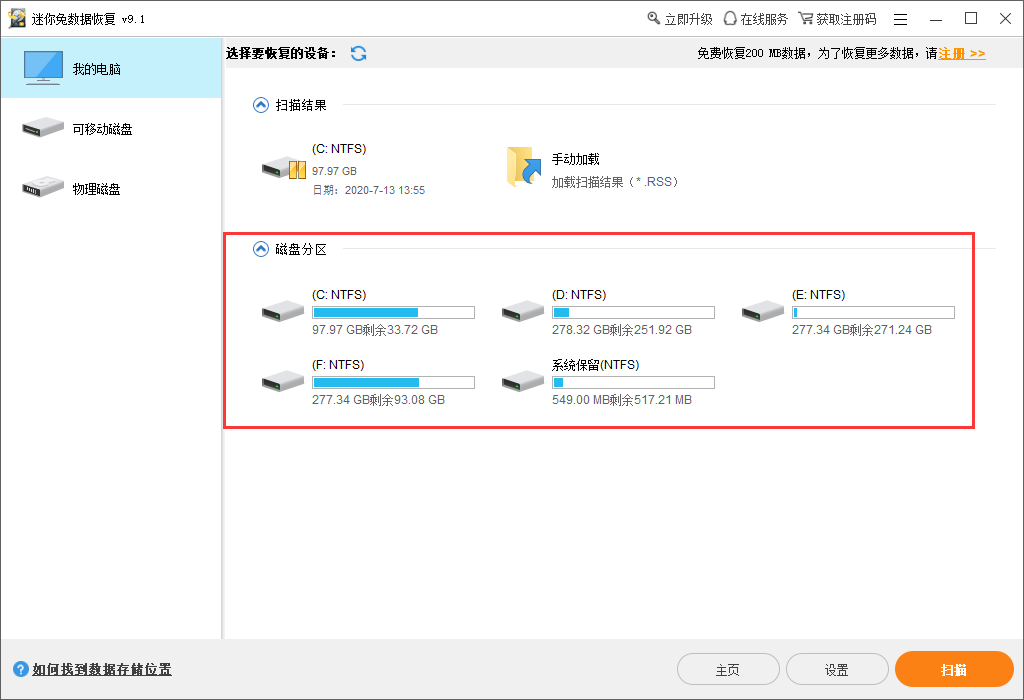
Task: Switch to 可移动磁盘 tab
Action: [111, 128]
